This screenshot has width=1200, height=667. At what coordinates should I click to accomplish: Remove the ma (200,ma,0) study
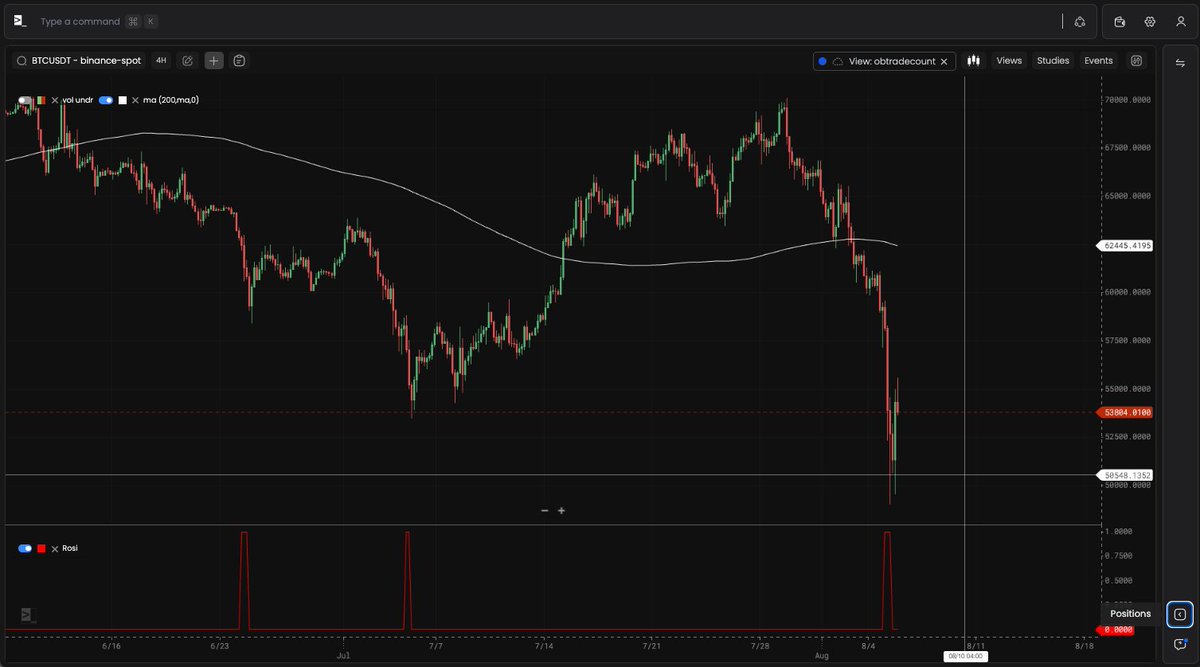click(135, 100)
